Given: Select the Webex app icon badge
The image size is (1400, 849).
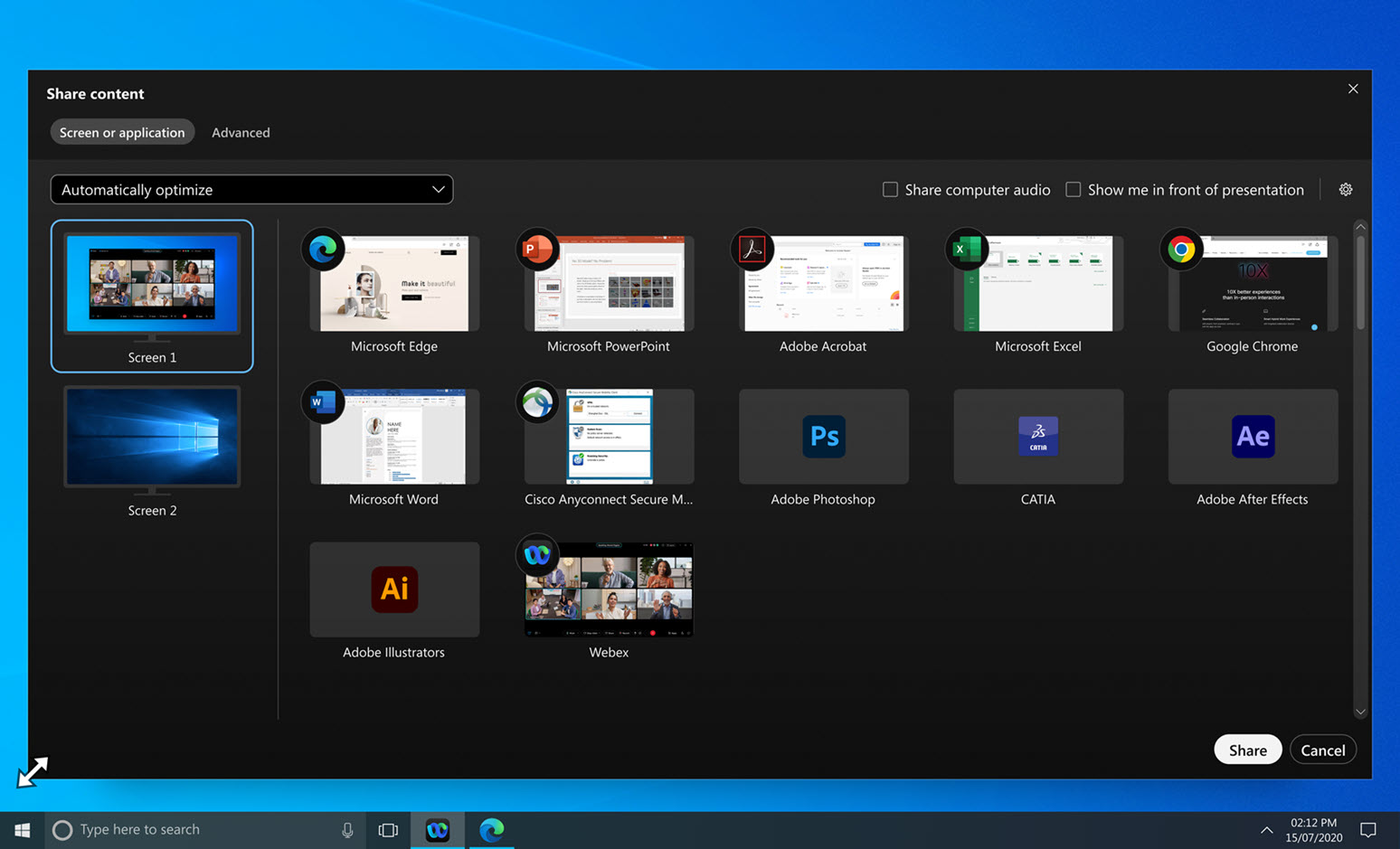Looking at the screenshot, I should pyautogui.click(x=537, y=555).
